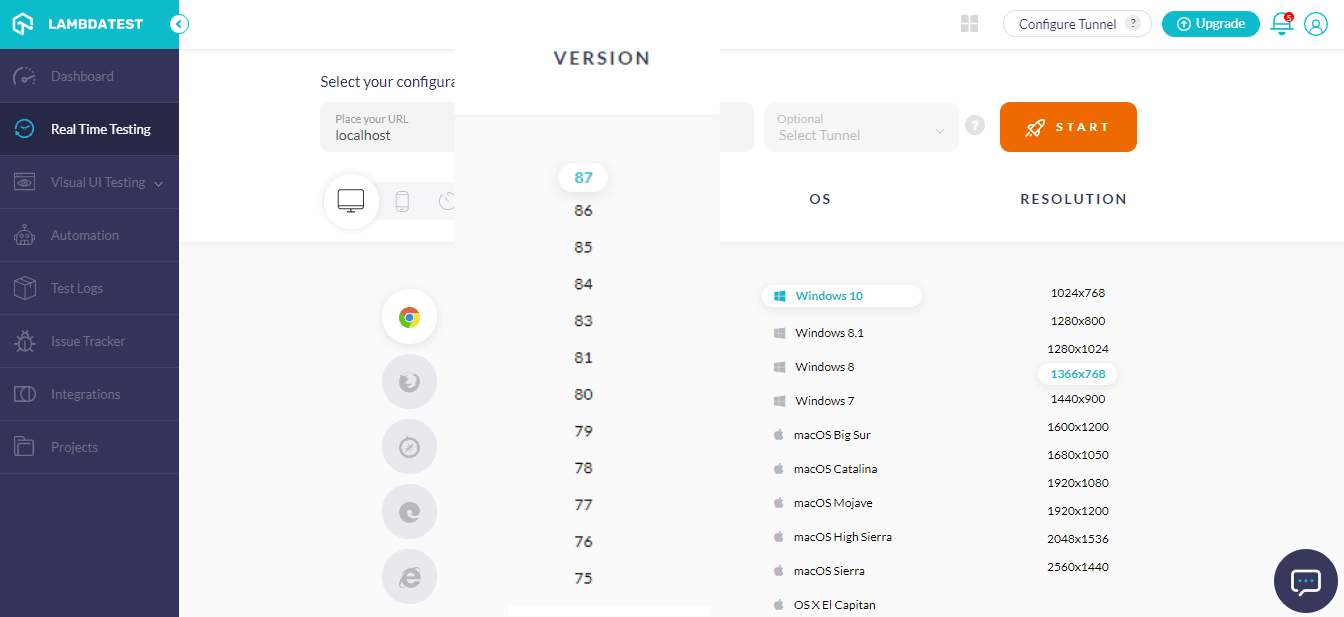This screenshot has height=617, width=1344.
Task: Select the 1920x1080 resolution option
Action: pos(1078,483)
